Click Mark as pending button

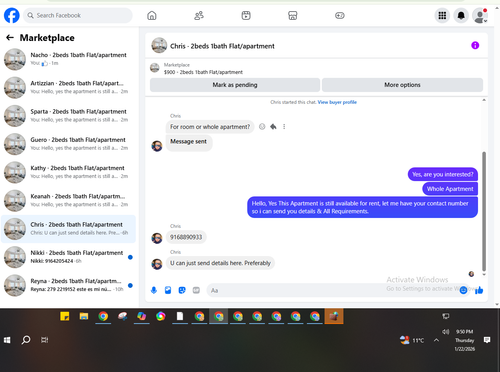[235, 85]
